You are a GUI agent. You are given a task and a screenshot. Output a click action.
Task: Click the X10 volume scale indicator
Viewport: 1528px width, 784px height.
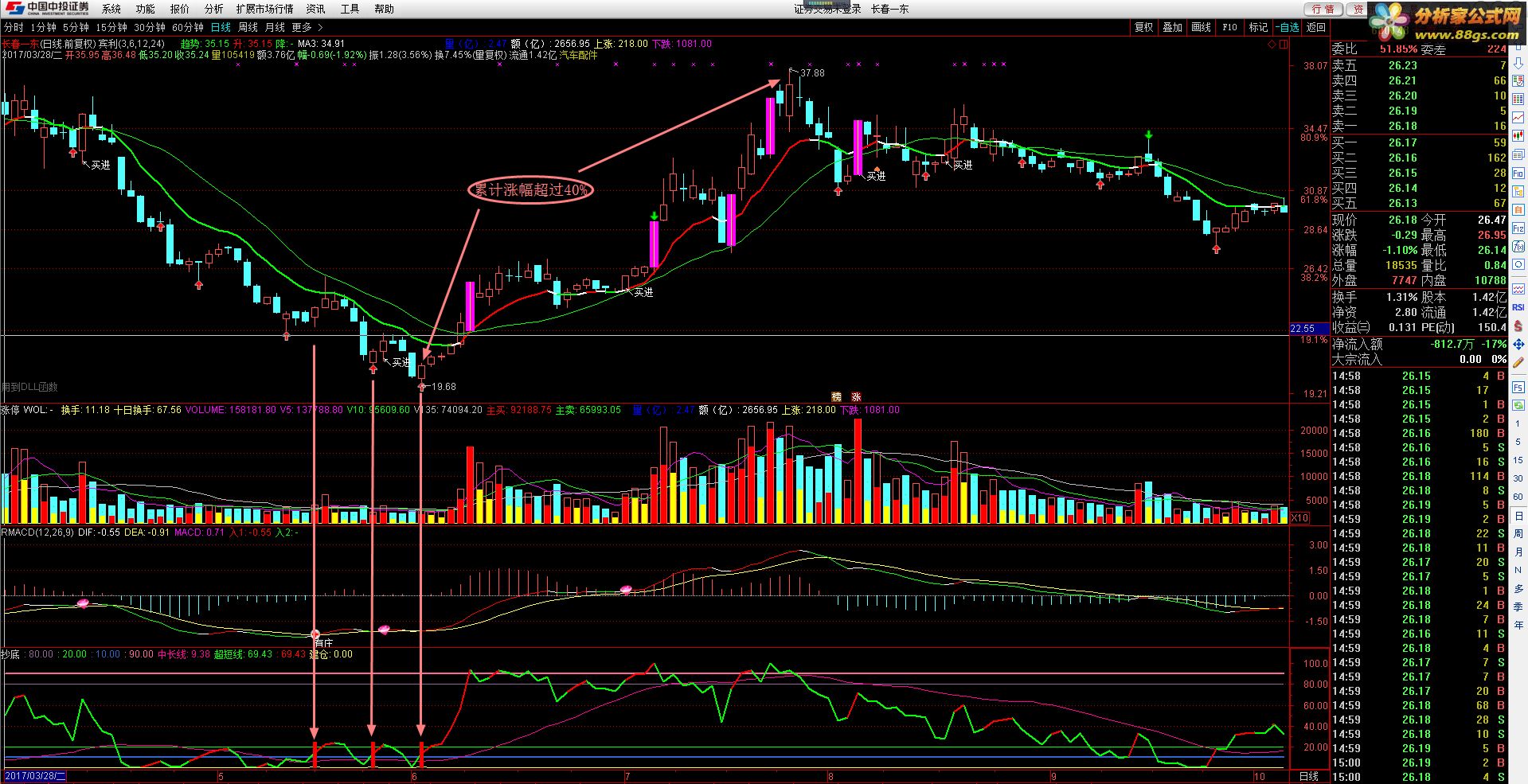(x=1299, y=518)
